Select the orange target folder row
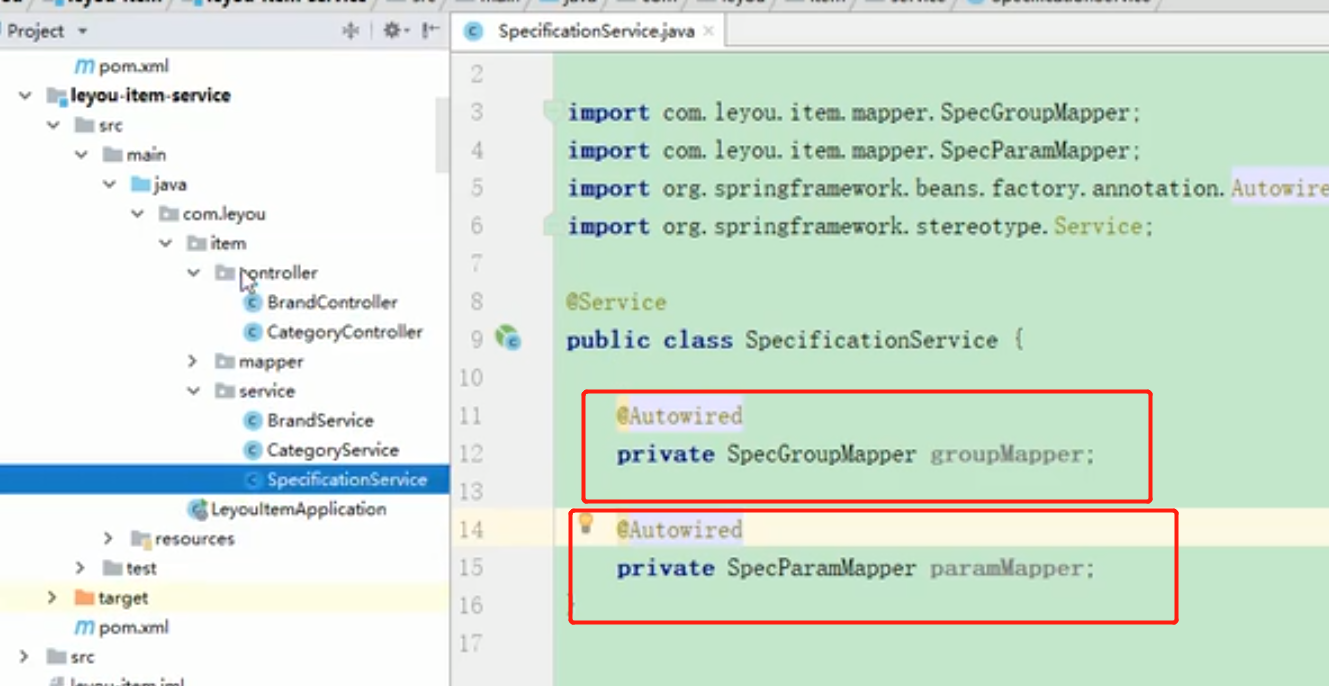Screen dimensions: 1329x686 tap(224, 598)
